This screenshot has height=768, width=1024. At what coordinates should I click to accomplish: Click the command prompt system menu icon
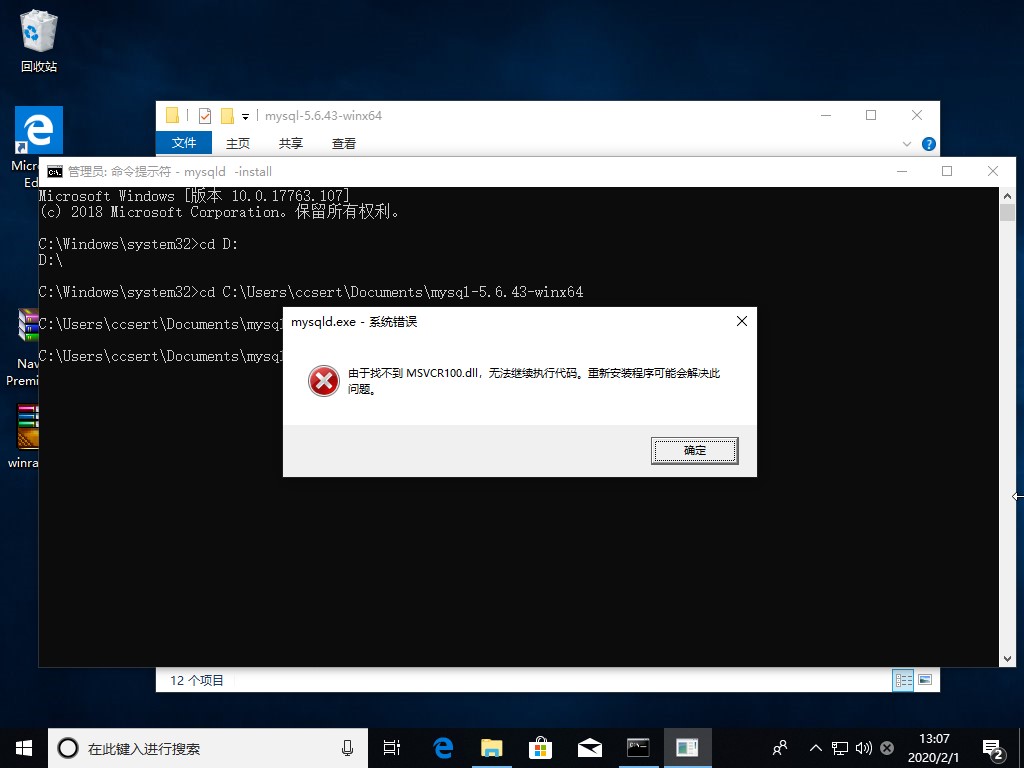click(x=55, y=172)
